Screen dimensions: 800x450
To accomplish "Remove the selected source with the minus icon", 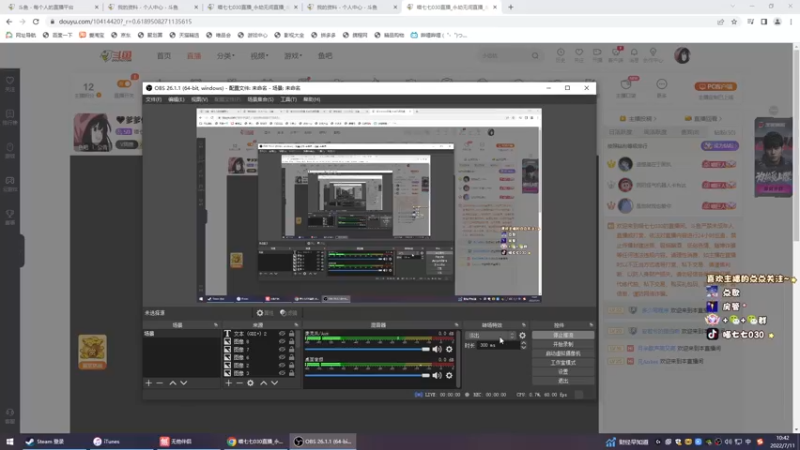I will pos(239,383).
